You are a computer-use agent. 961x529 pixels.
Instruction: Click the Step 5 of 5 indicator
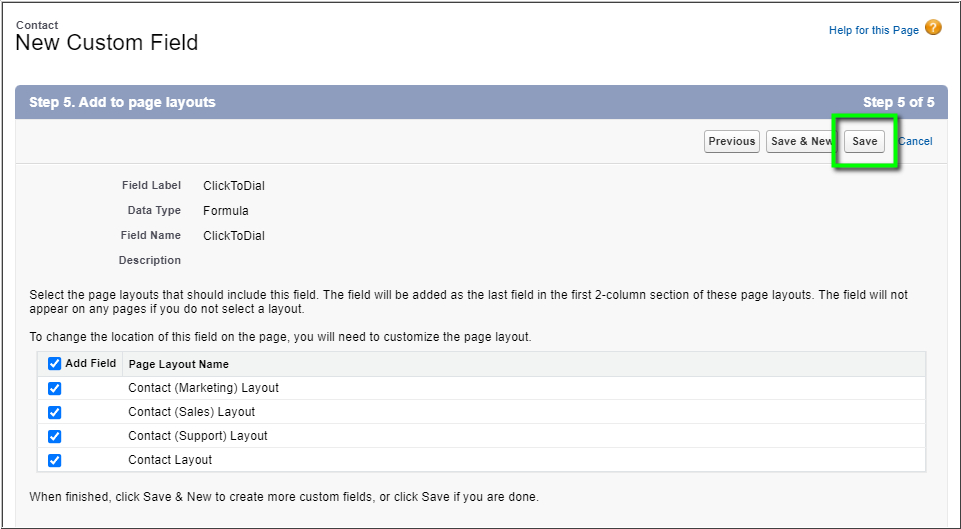point(898,102)
